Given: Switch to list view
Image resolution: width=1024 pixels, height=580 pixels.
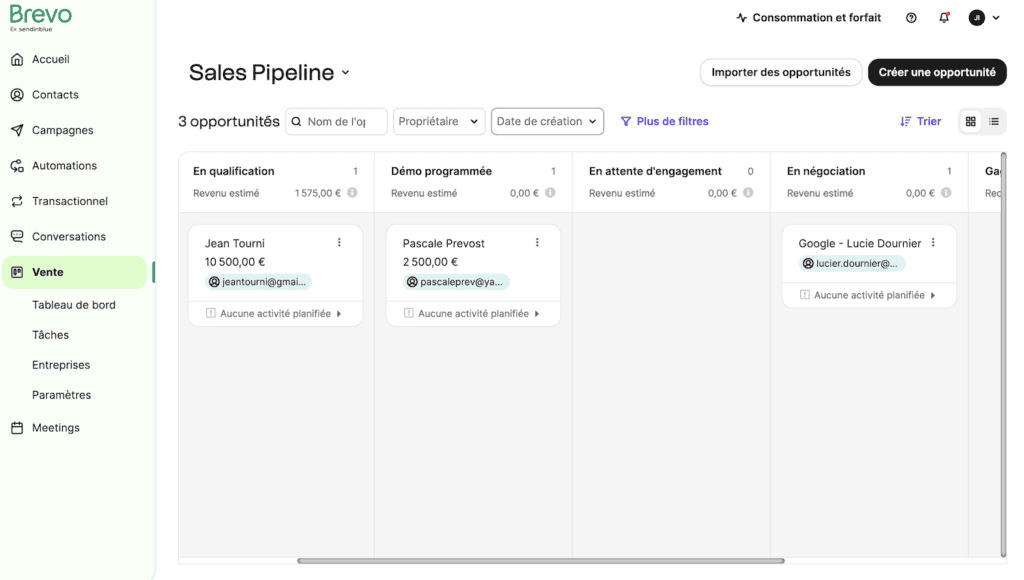Looking at the screenshot, I should coord(994,122).
